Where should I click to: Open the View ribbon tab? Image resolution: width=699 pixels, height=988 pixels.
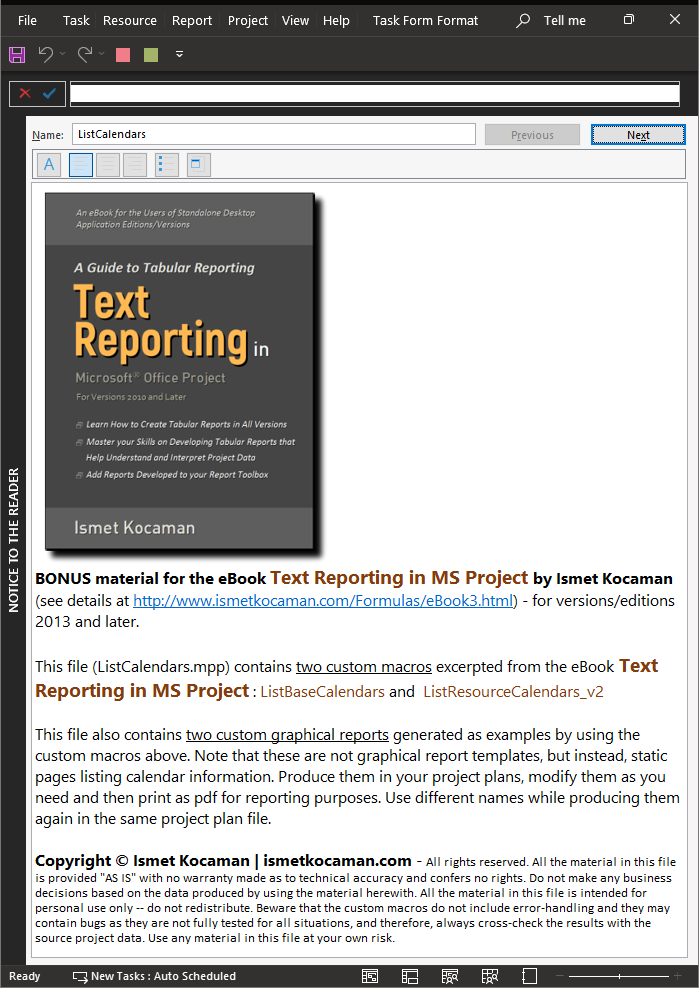coord(295,20)
